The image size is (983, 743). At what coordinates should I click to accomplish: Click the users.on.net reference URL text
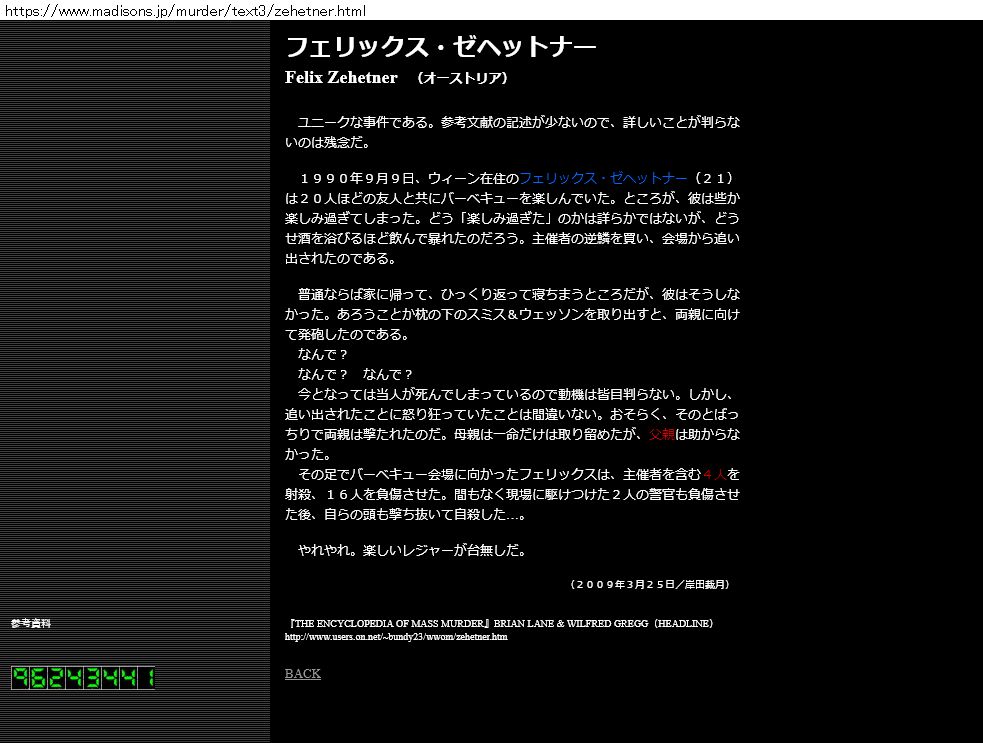[x=396, y=637]
